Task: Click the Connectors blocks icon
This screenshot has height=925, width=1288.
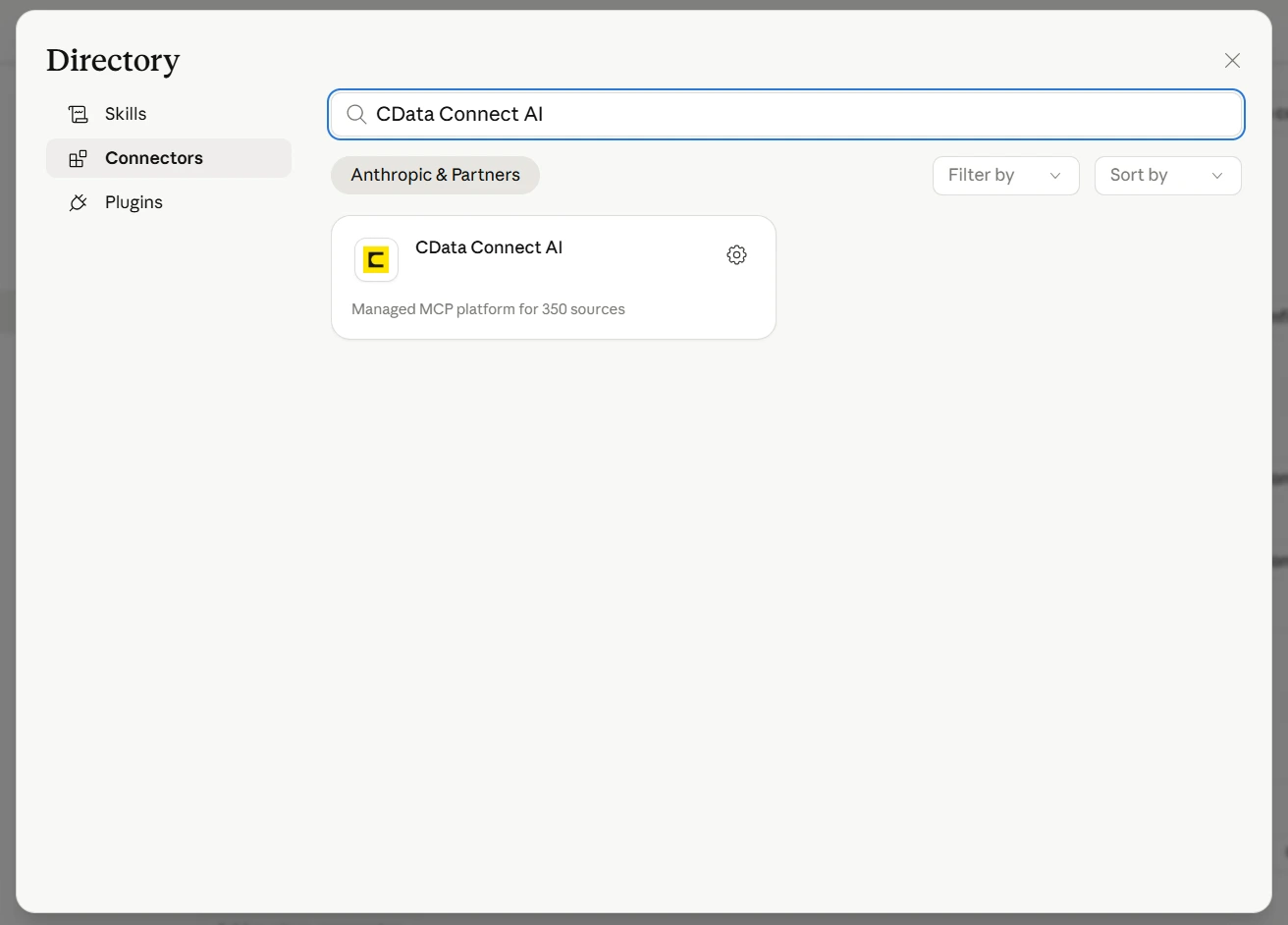Action: (x=79, y=158)
